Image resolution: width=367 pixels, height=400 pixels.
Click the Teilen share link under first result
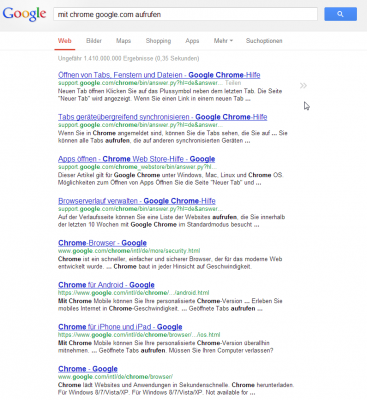point(233,83)
